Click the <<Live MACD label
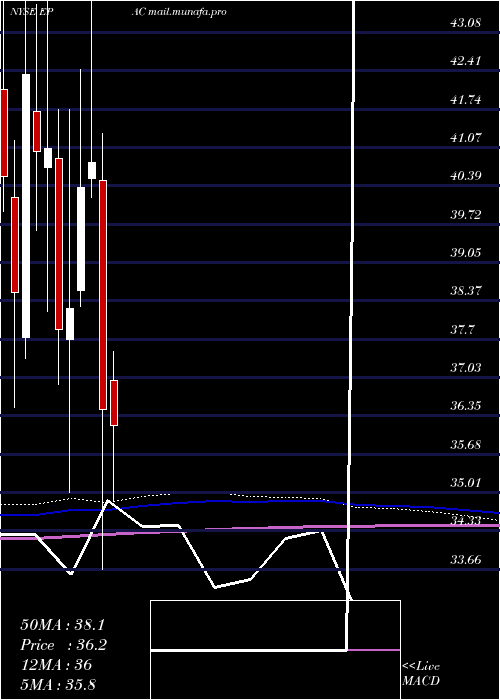 [x=421, y=674]
